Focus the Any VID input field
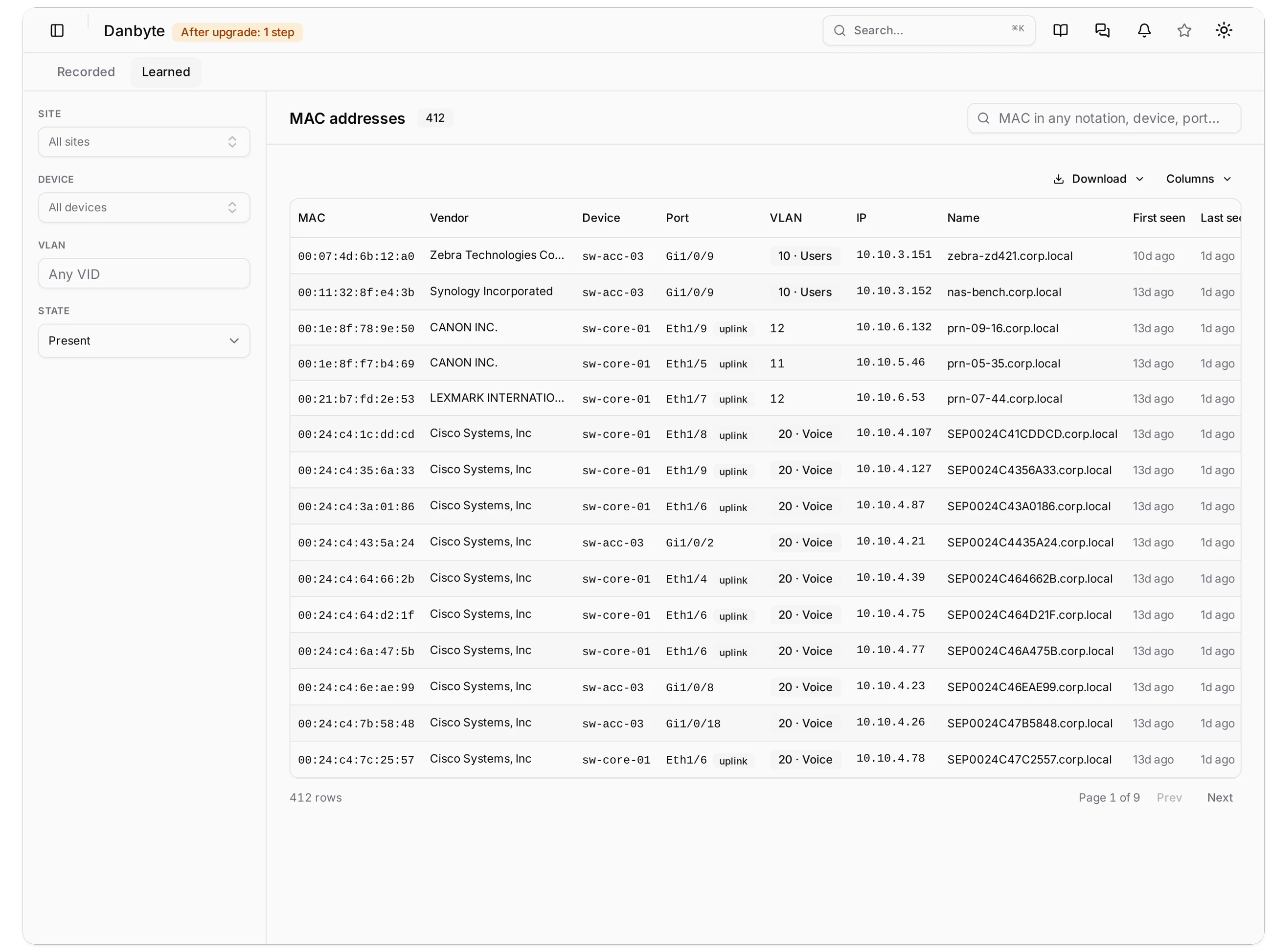The image size is (1272, 952). (x=144, y=273)
